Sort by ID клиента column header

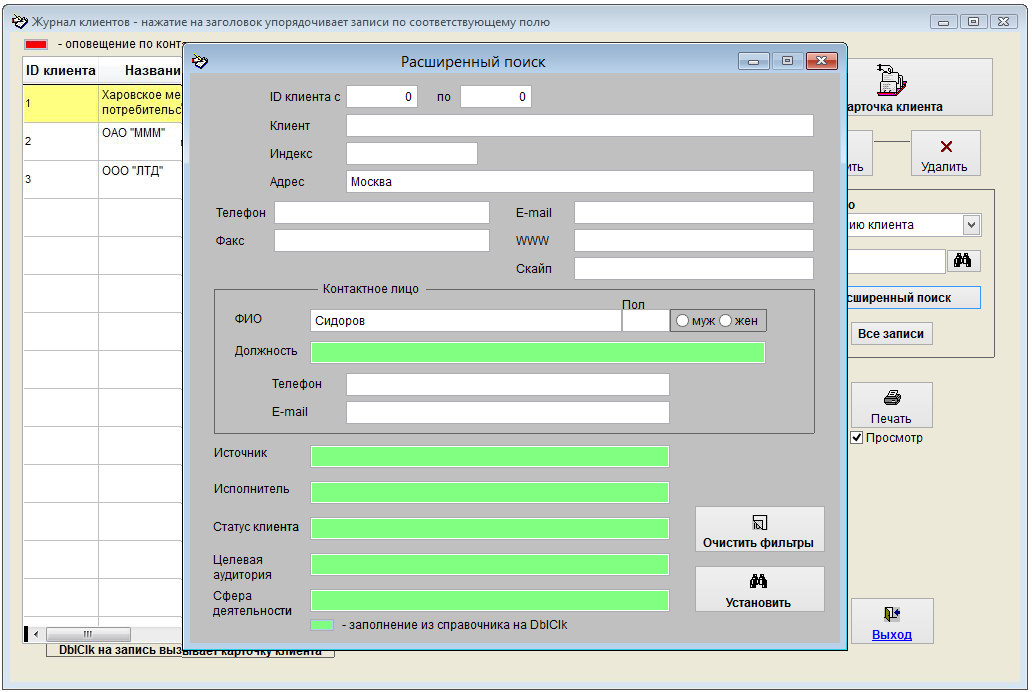click(x=60, y=71)
